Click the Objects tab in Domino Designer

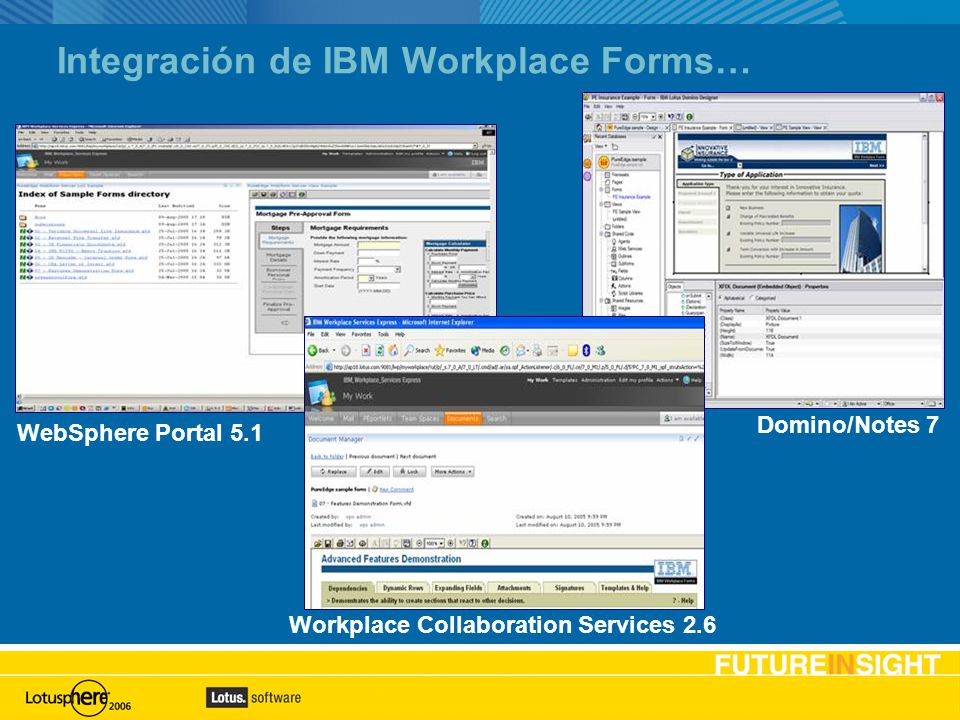click(x=674, y=287)
